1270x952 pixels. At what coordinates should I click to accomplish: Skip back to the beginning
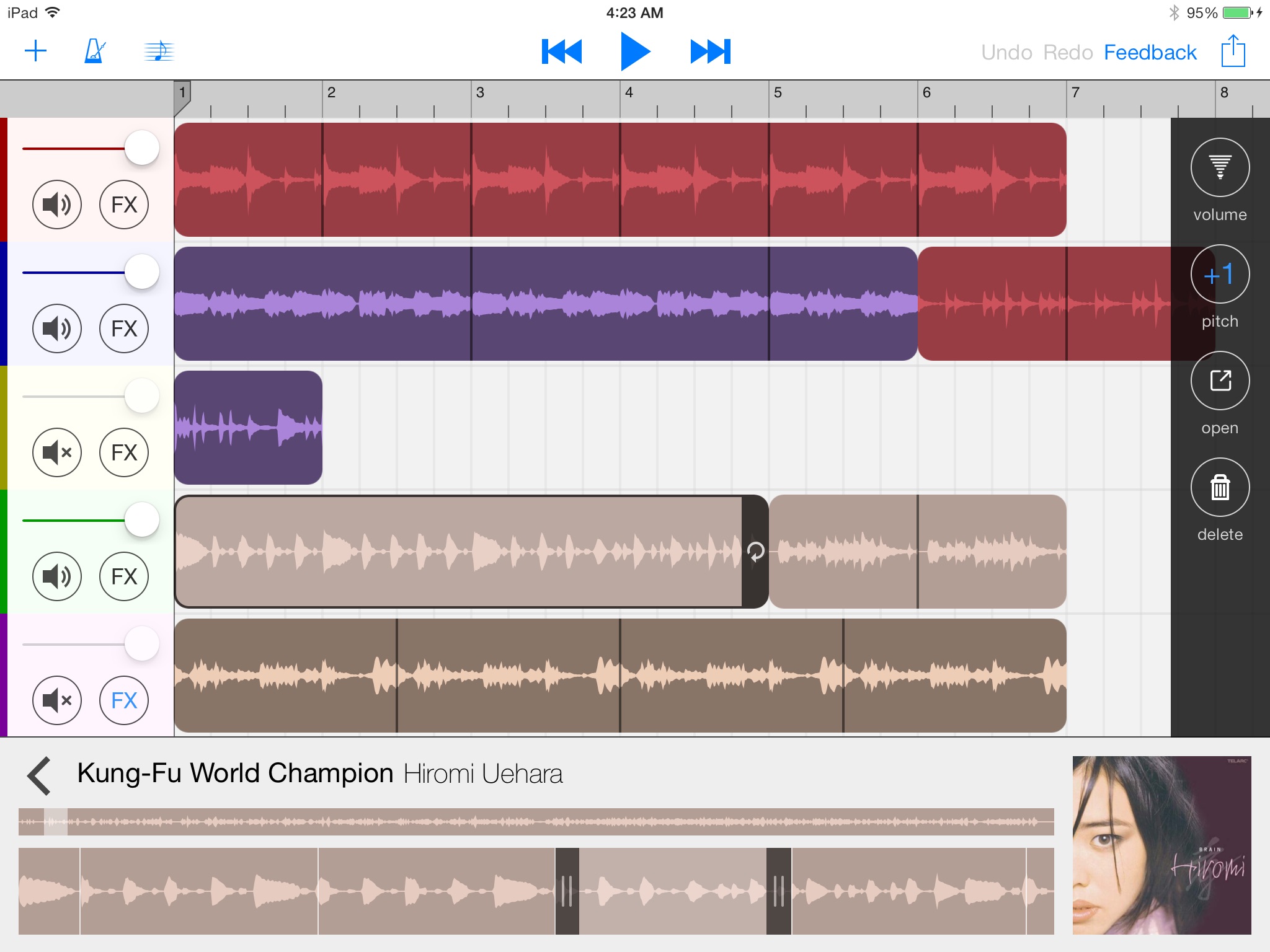click(562, 51)
